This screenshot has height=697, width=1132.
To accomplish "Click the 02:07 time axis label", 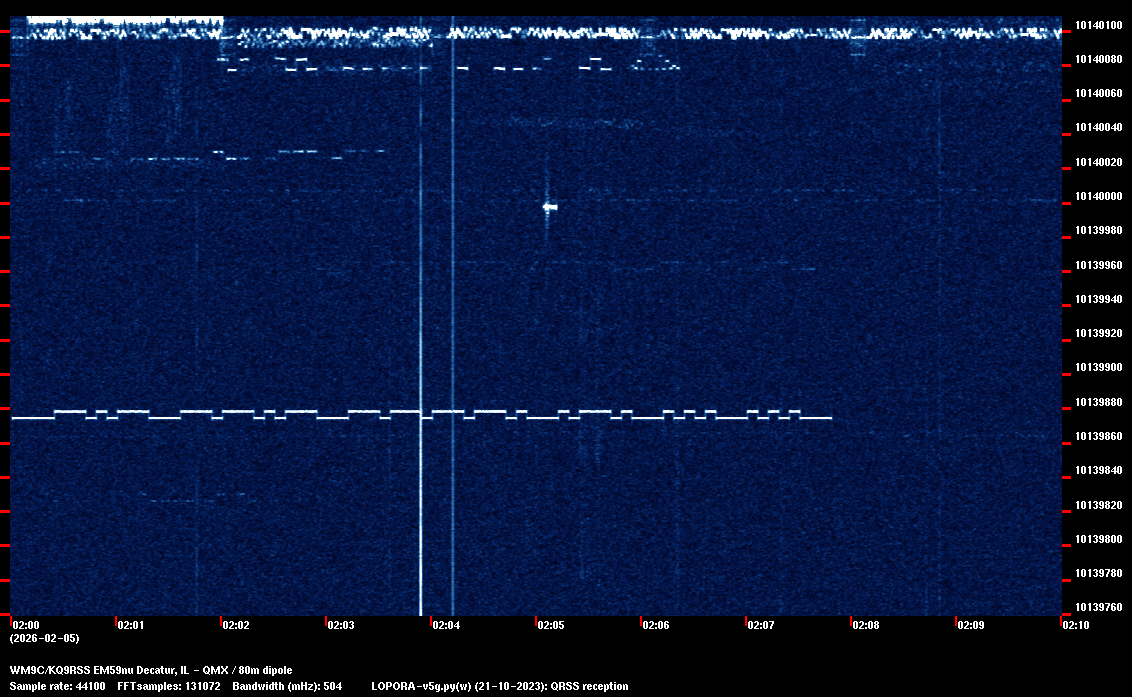I will pyautogui.click(x=761, y=625).
